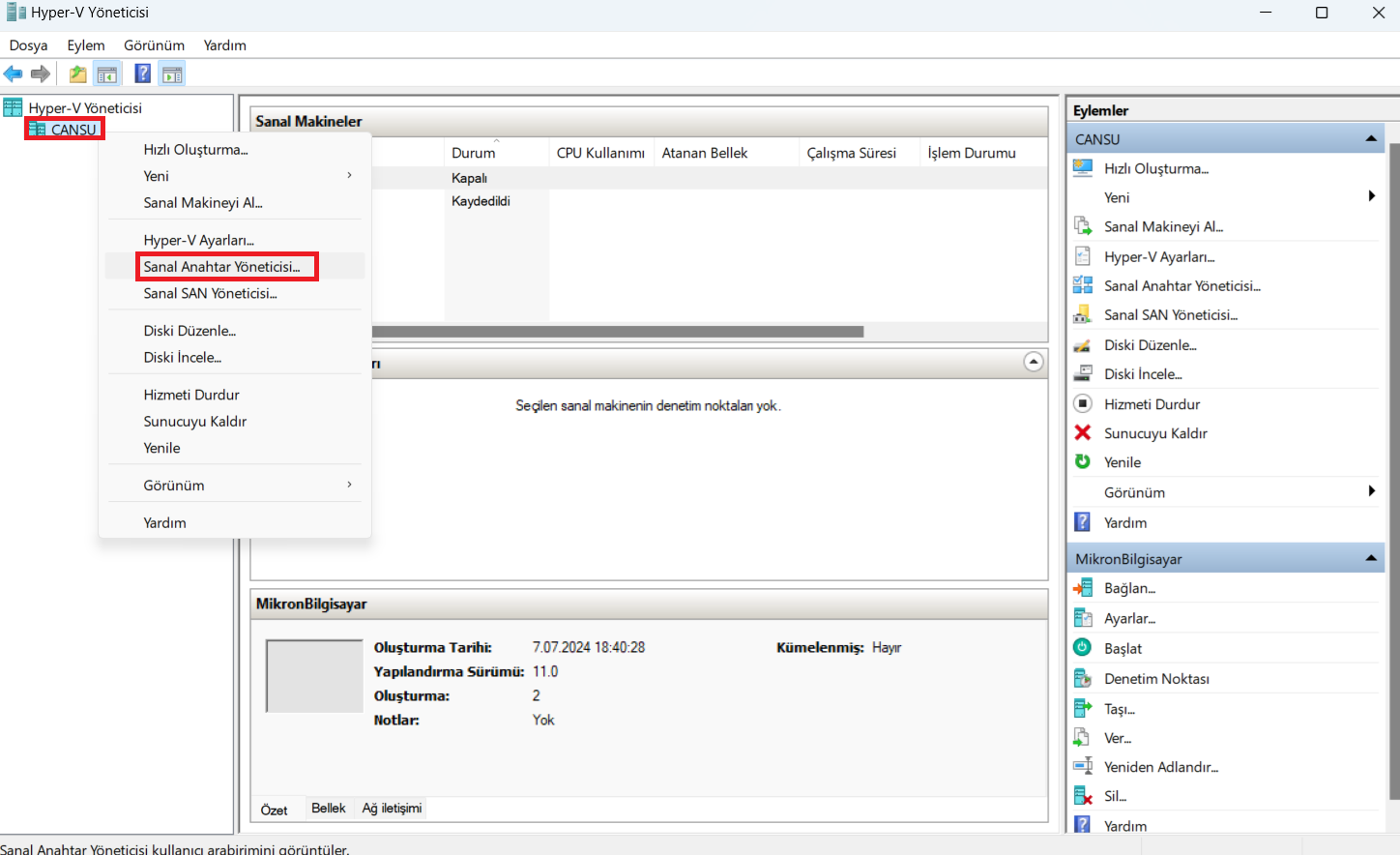Choose Diski İncele in the context menu

pyautogui.click(x=235, y=357)
